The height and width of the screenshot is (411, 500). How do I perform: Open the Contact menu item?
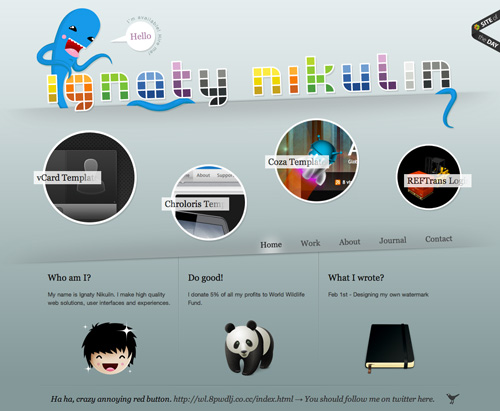point(439,239)
